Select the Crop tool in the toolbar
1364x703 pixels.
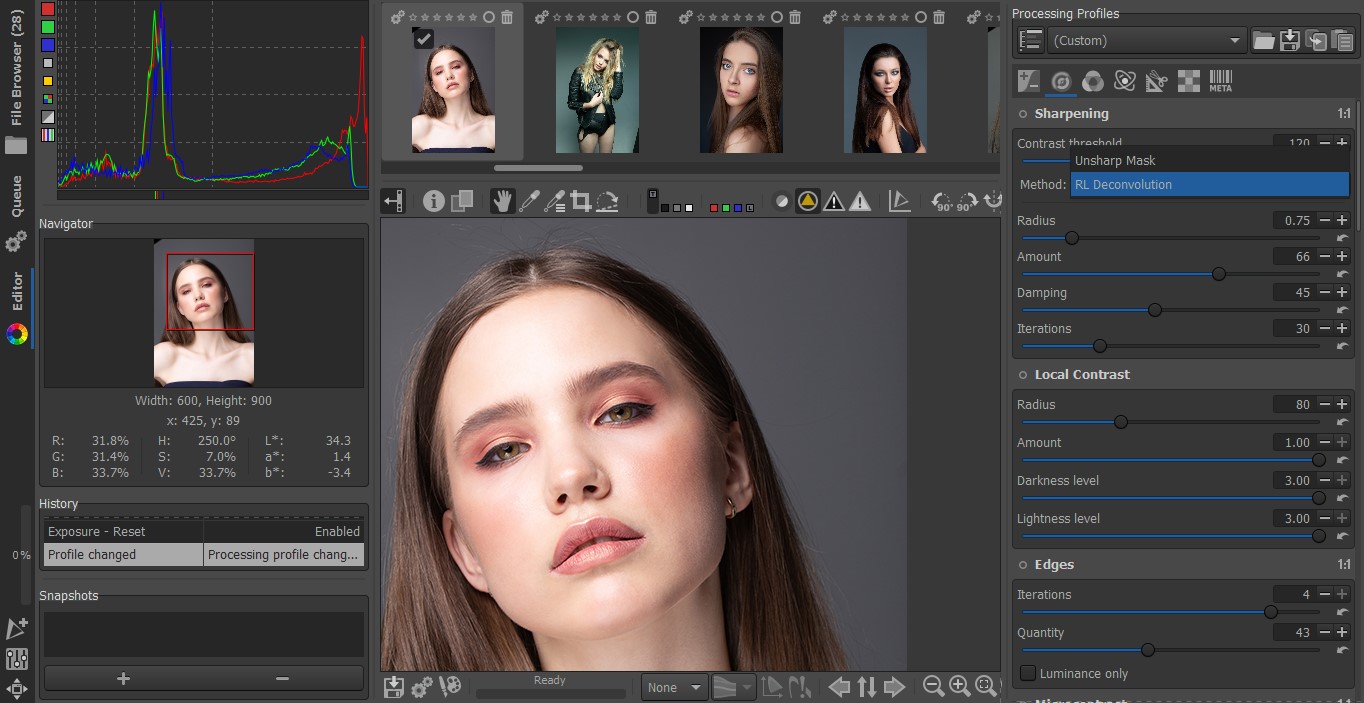point(580,201)
